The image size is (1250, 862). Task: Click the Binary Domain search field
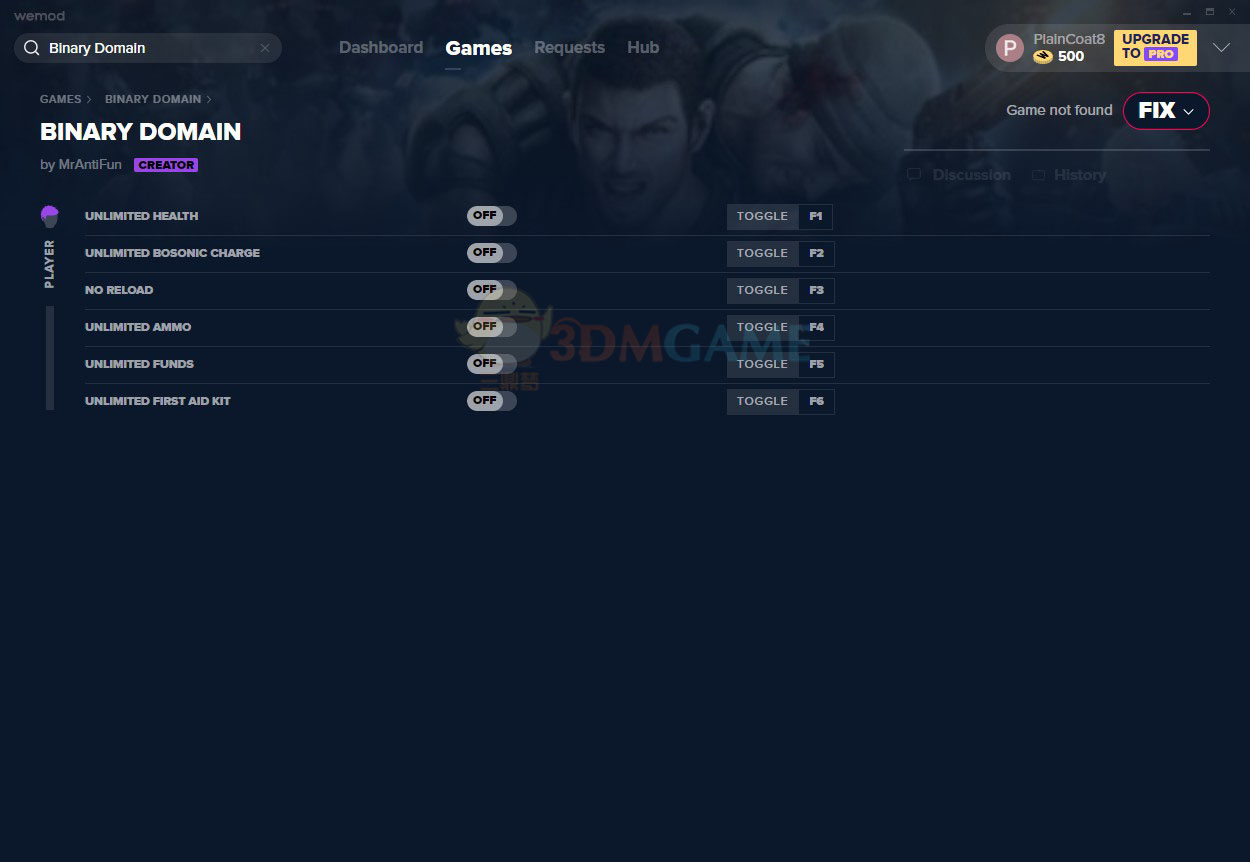tap(150, 48)
